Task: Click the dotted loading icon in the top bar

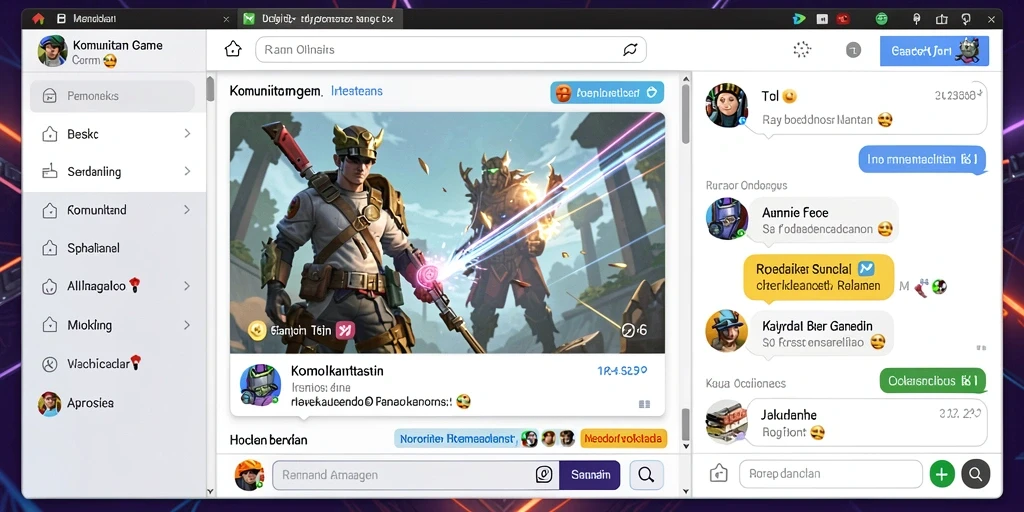Action: point(801,50)
